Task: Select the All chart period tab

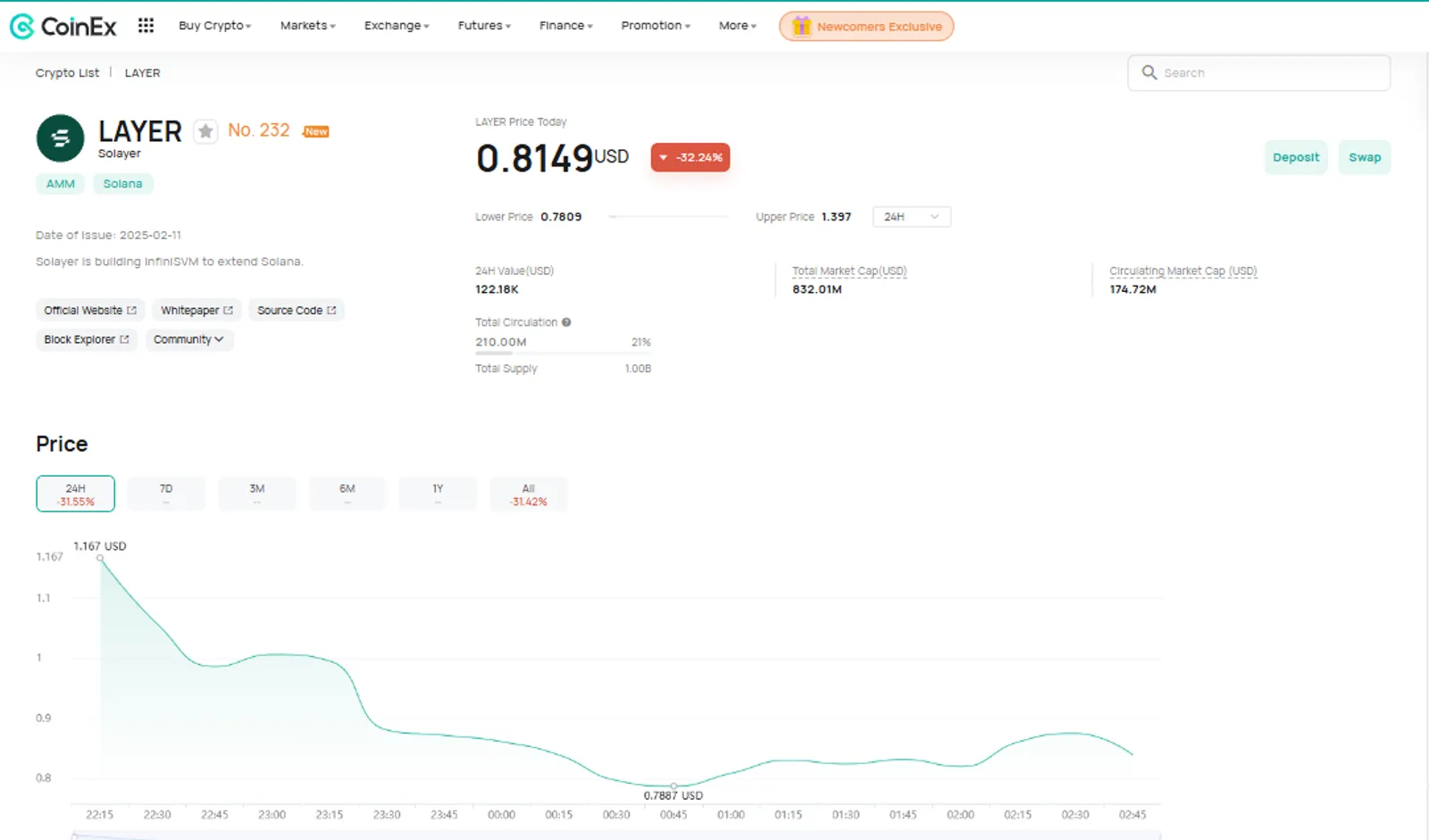Action: [529, 494]
